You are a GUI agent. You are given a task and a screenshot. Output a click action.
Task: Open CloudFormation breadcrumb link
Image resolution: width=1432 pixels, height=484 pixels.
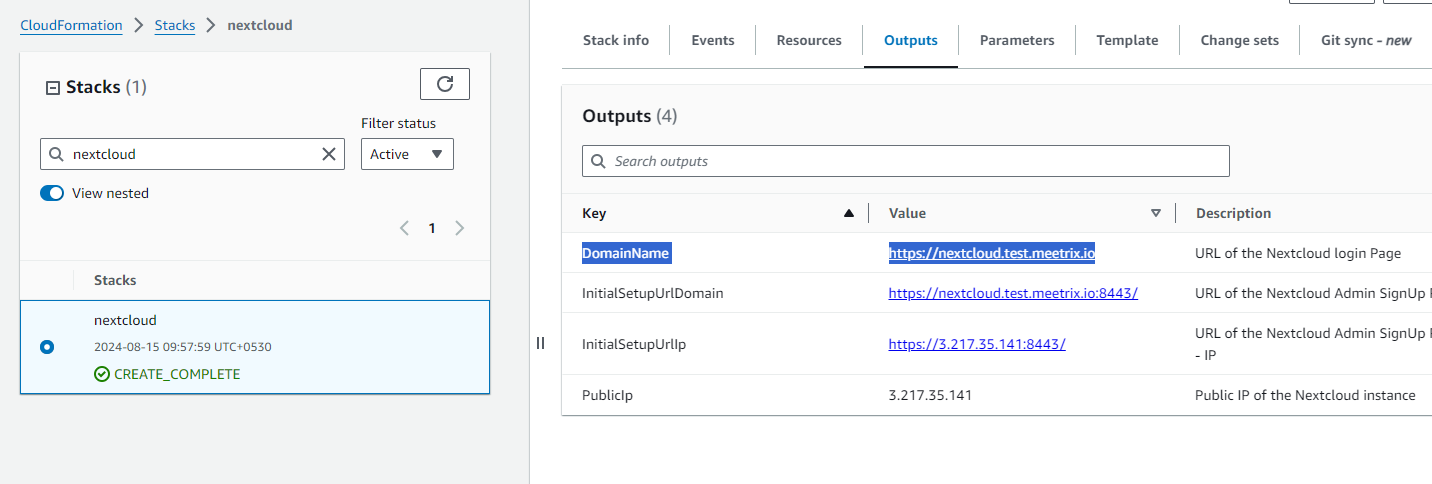pyautogui.click(x=71, y=25)
